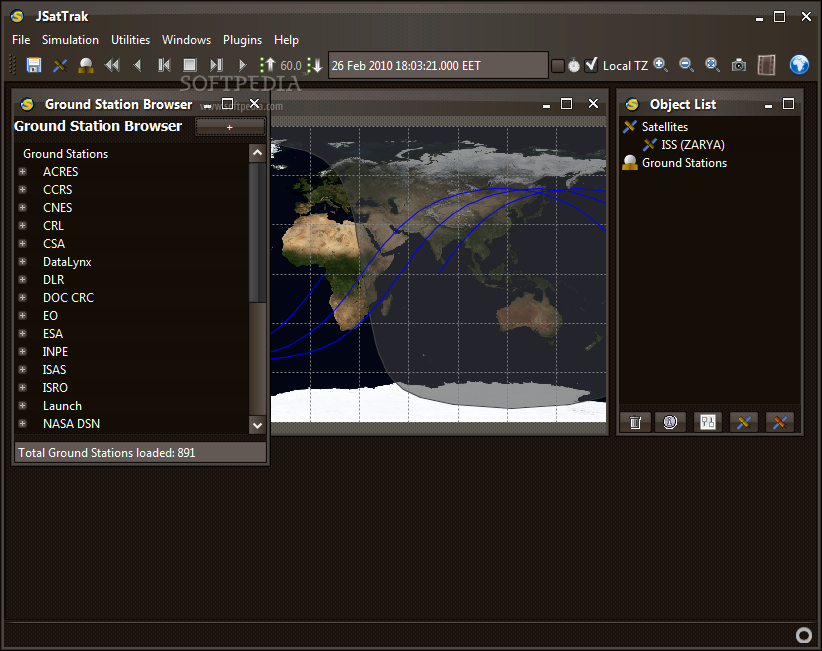
Task: Click scroll down arrow in station list
Action: pyautogui.click(x=257, y=425)
